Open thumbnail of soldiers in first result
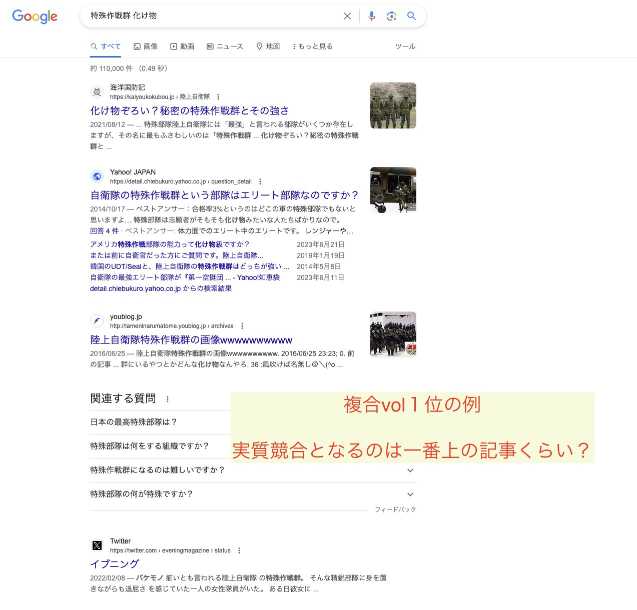 (393, 105)
